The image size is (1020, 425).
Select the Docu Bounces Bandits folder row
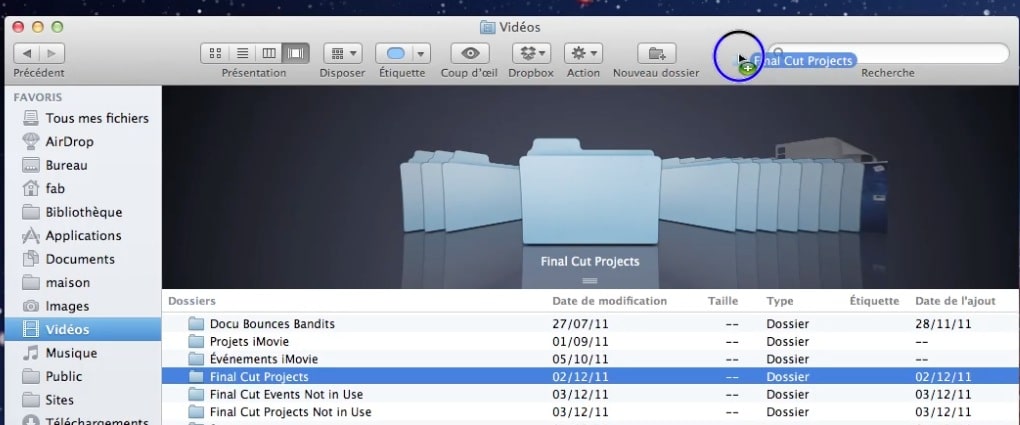coord(591,323)
